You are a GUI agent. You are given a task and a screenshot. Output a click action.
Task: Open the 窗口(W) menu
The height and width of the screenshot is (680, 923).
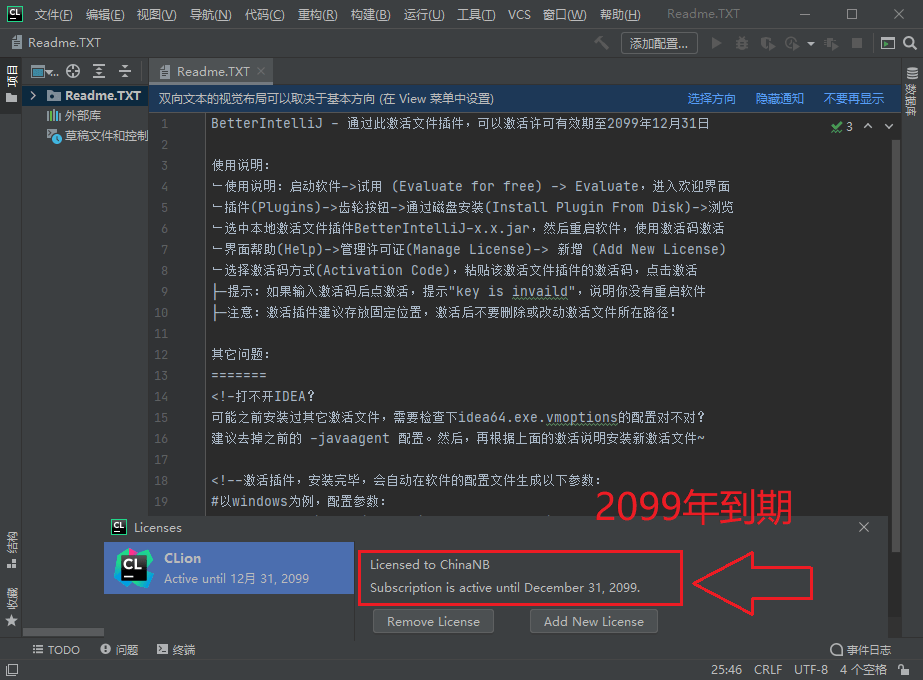click(x=565, y=14)
